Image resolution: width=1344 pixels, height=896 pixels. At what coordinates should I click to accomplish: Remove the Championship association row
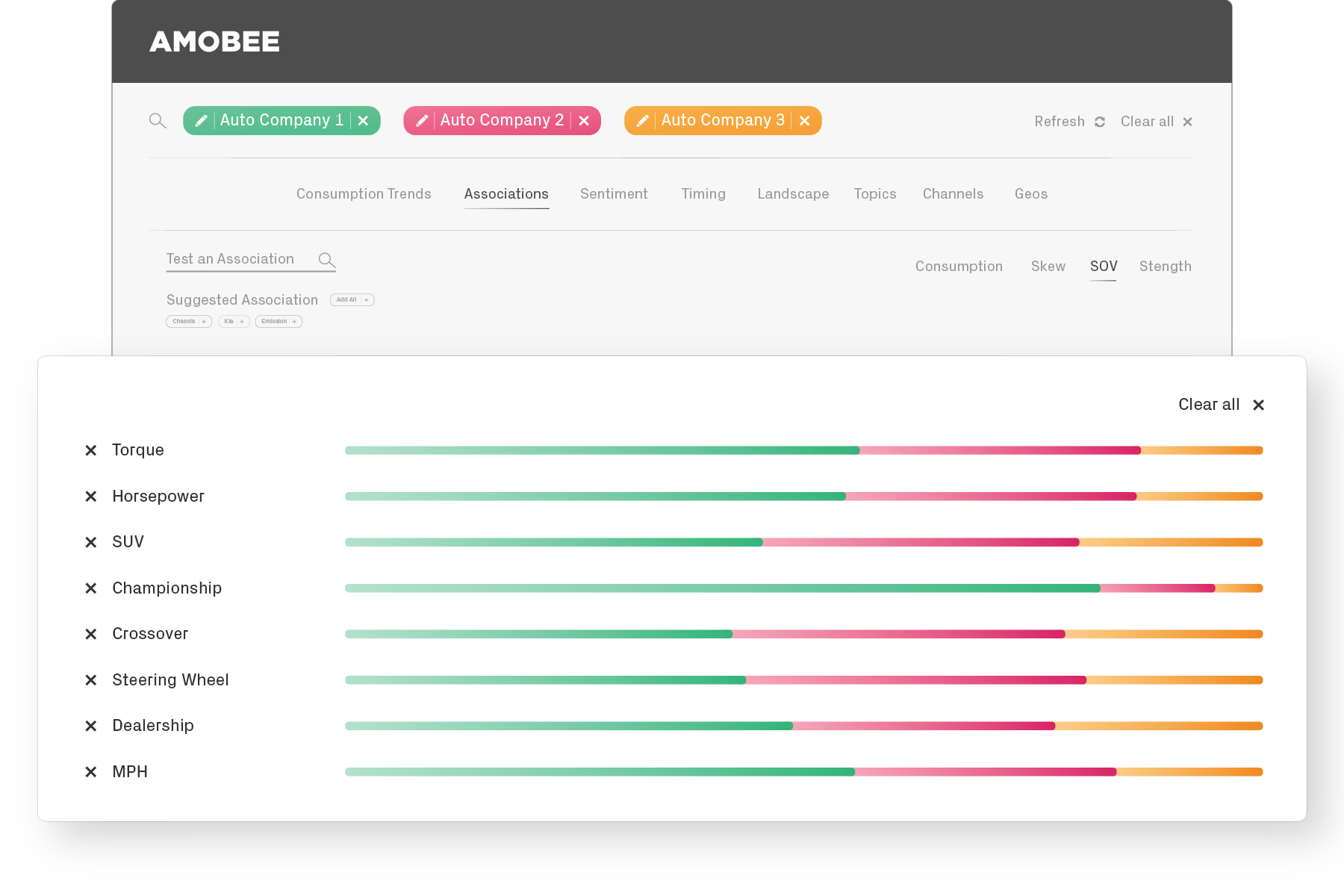[x=91, y=588]
